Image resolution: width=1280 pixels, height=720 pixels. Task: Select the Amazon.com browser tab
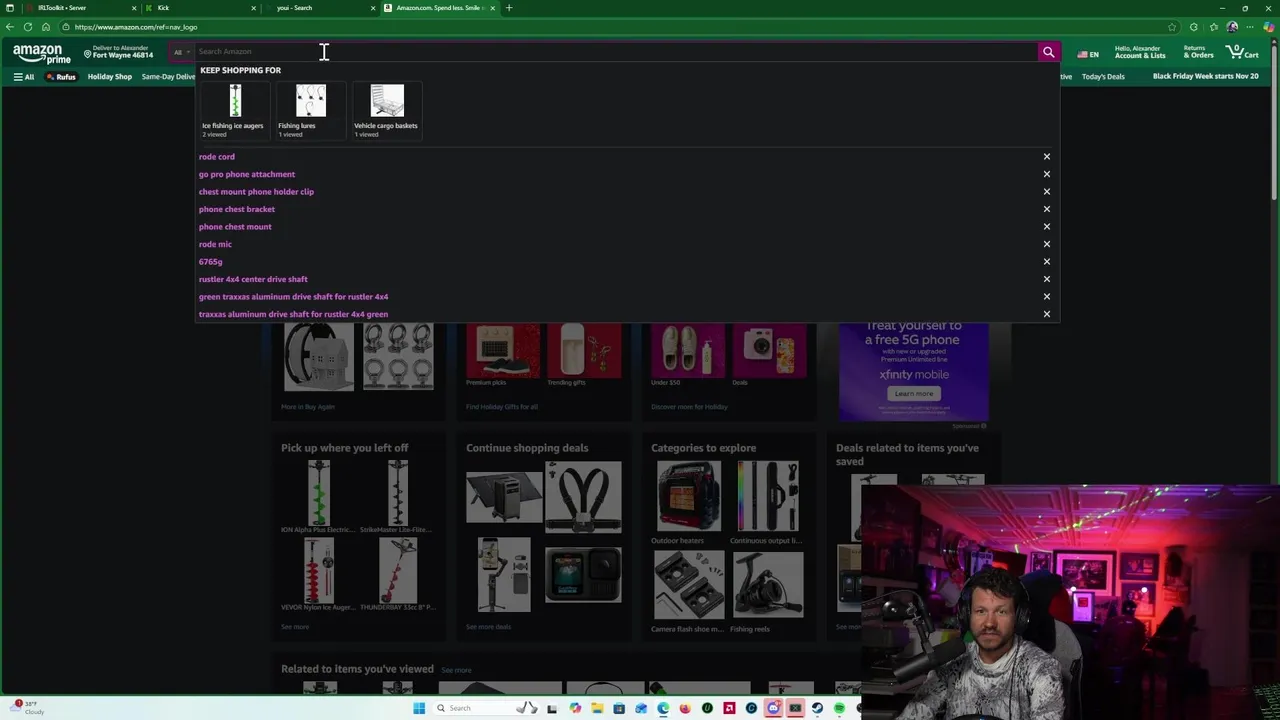[440, 8]
